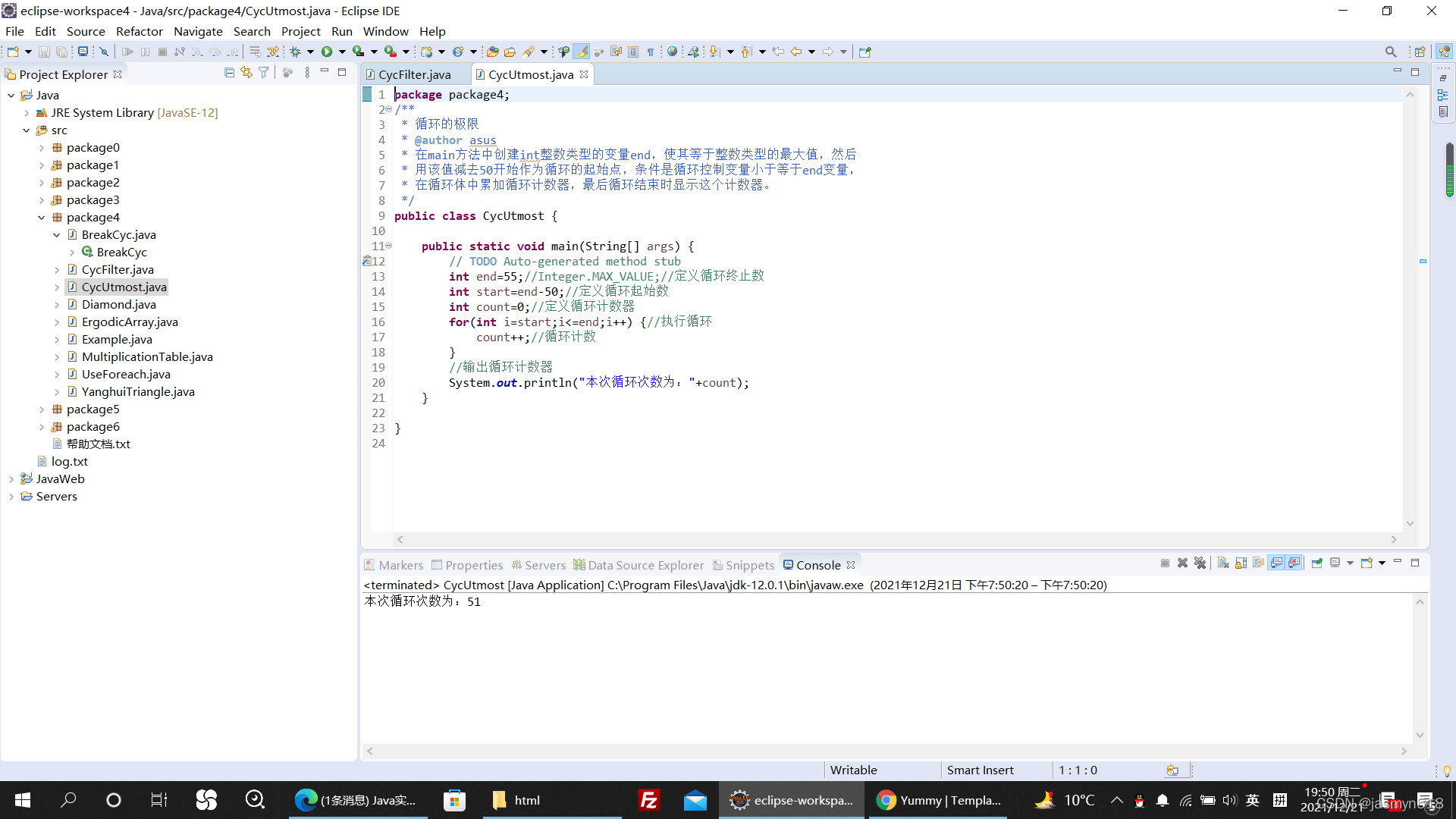This screenshot has width=1456, height=819.
Task: Click the Pin Console icon
Action: pyautogui.click(x=1317, y=563)
